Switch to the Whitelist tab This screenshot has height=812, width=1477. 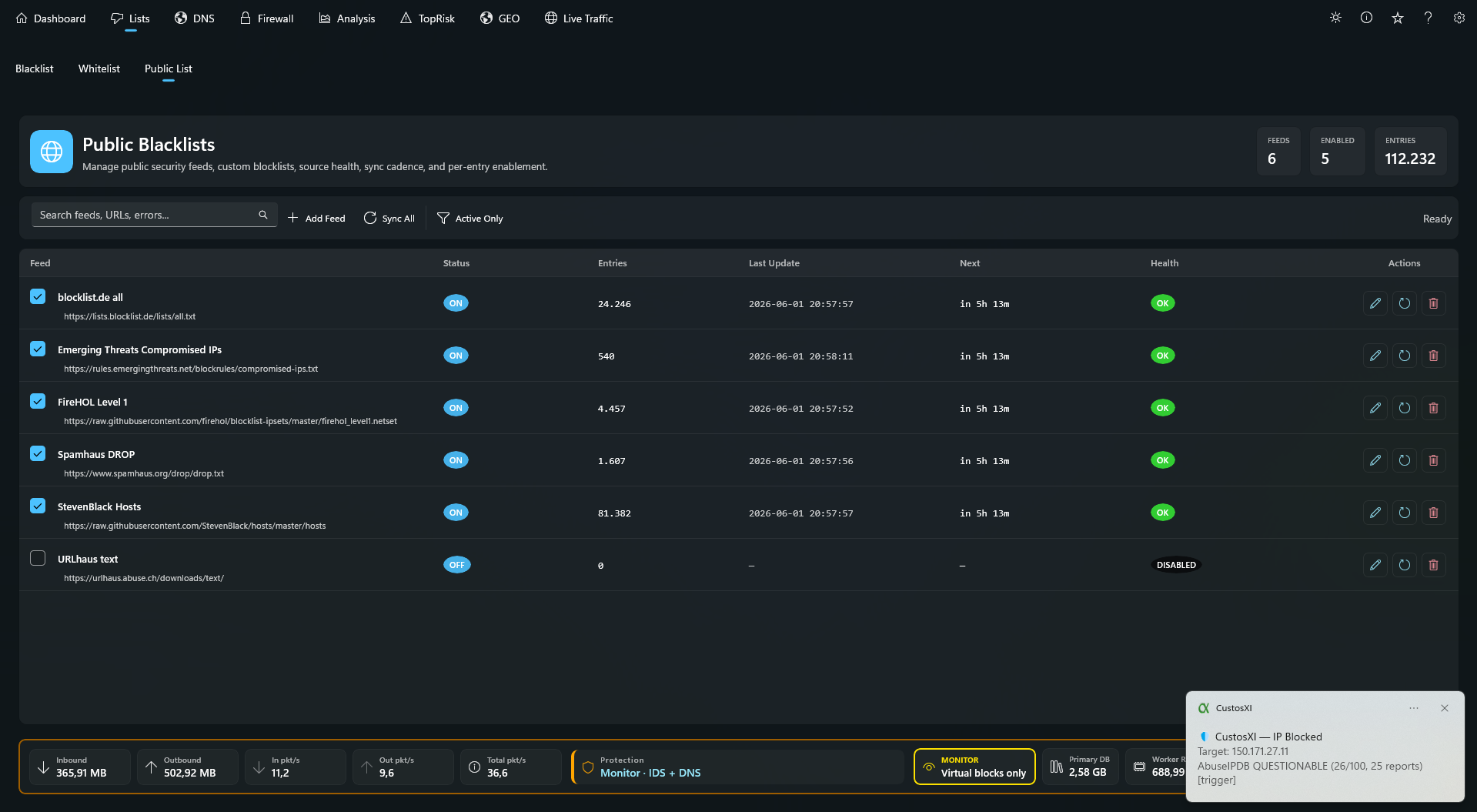[x=99, y=69]
